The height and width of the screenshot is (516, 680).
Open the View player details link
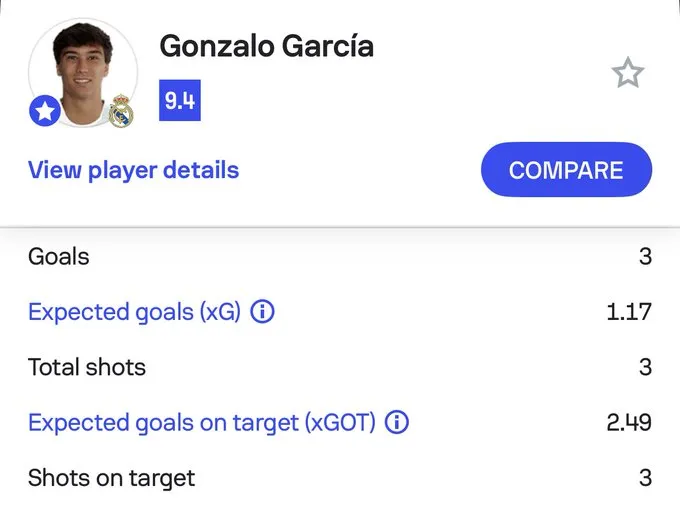click(133, 169)
